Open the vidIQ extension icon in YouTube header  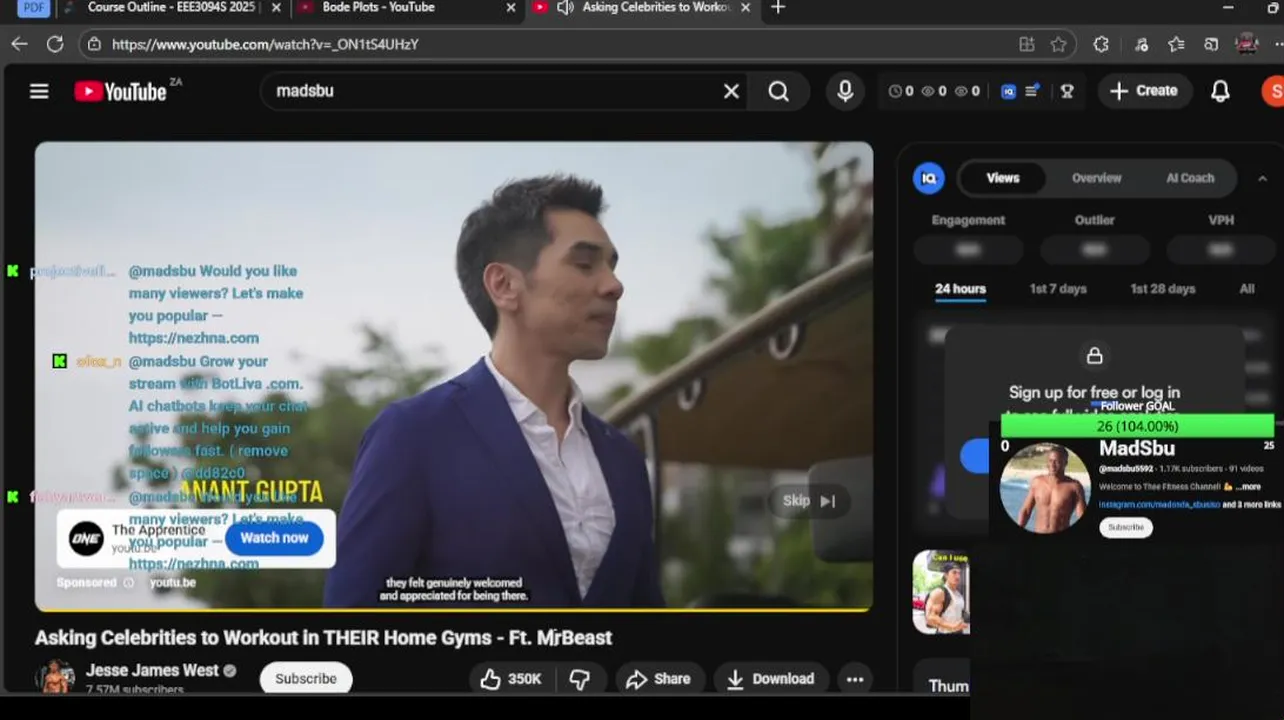[1009, 91]
